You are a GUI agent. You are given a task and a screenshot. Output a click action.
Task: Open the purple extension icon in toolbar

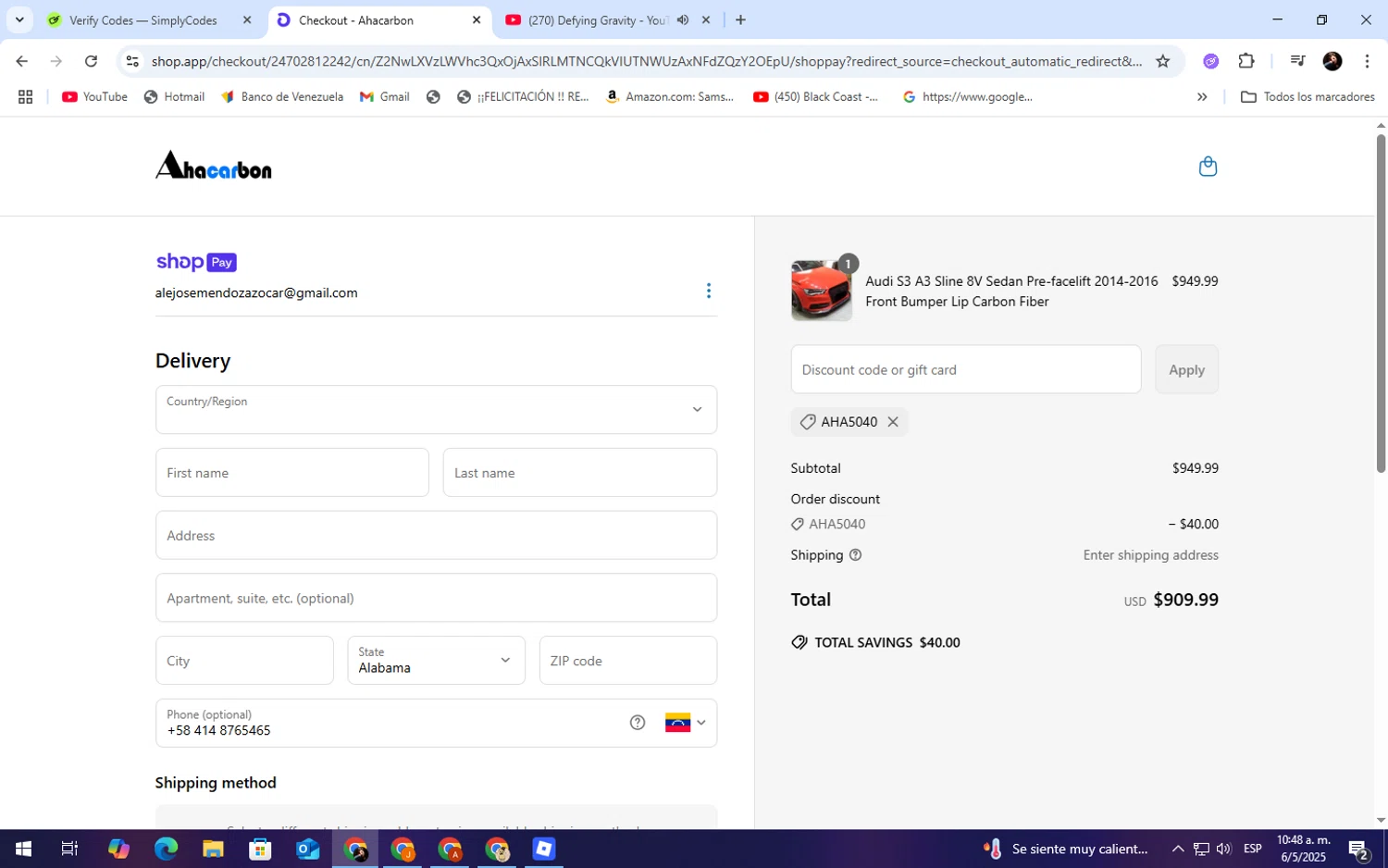coord(1210,61)
